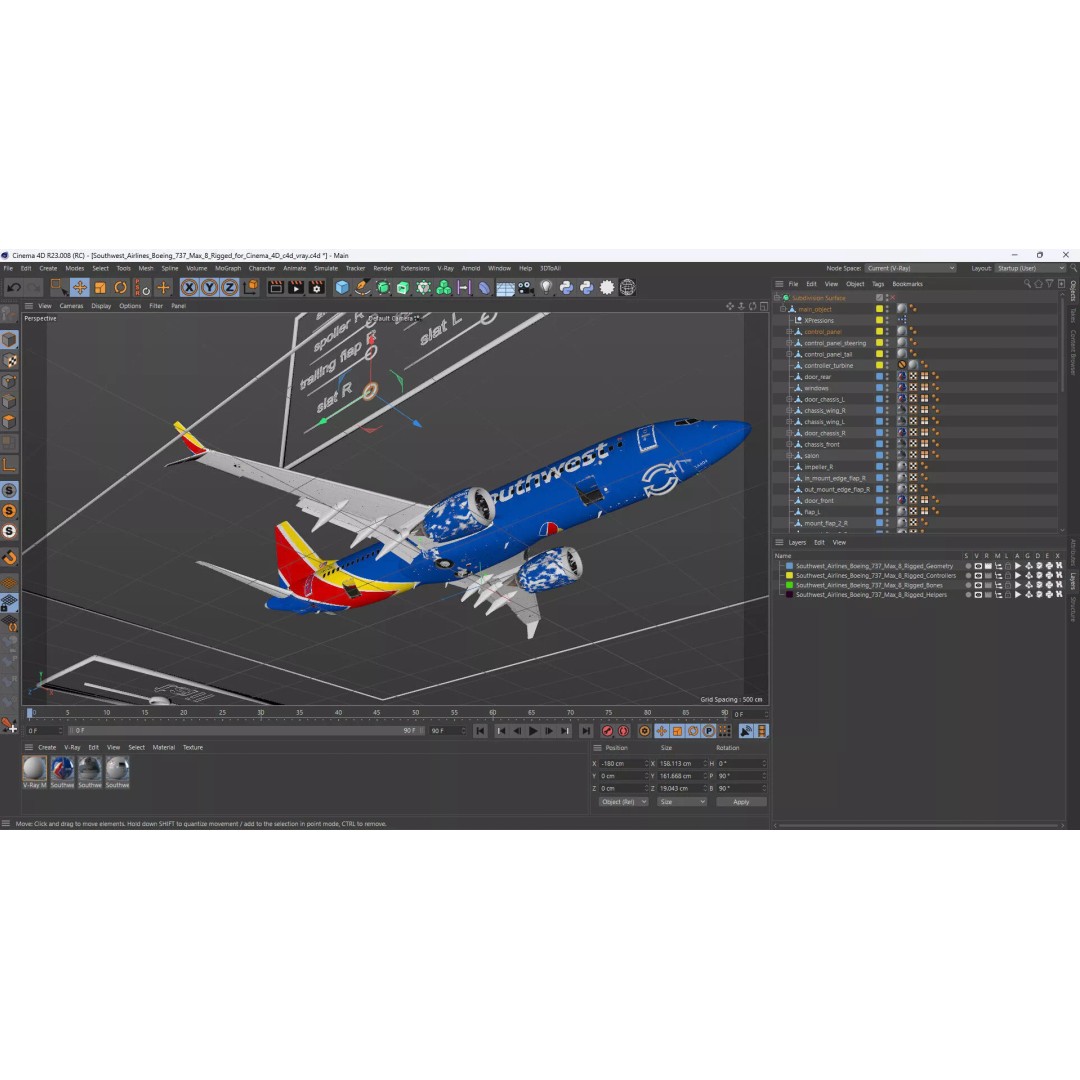Go to end of animation
Image resolution: width=1080 pixels, height=1080 pixels.
pyautogui.click(x=585, y=731)
